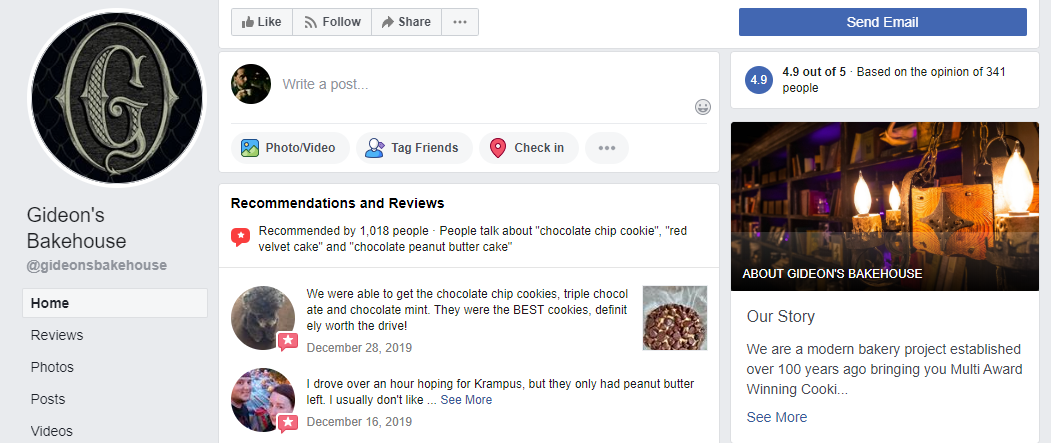Open second reviewer's profile picture
This screenshot has width=1051, height=443.
263,399
